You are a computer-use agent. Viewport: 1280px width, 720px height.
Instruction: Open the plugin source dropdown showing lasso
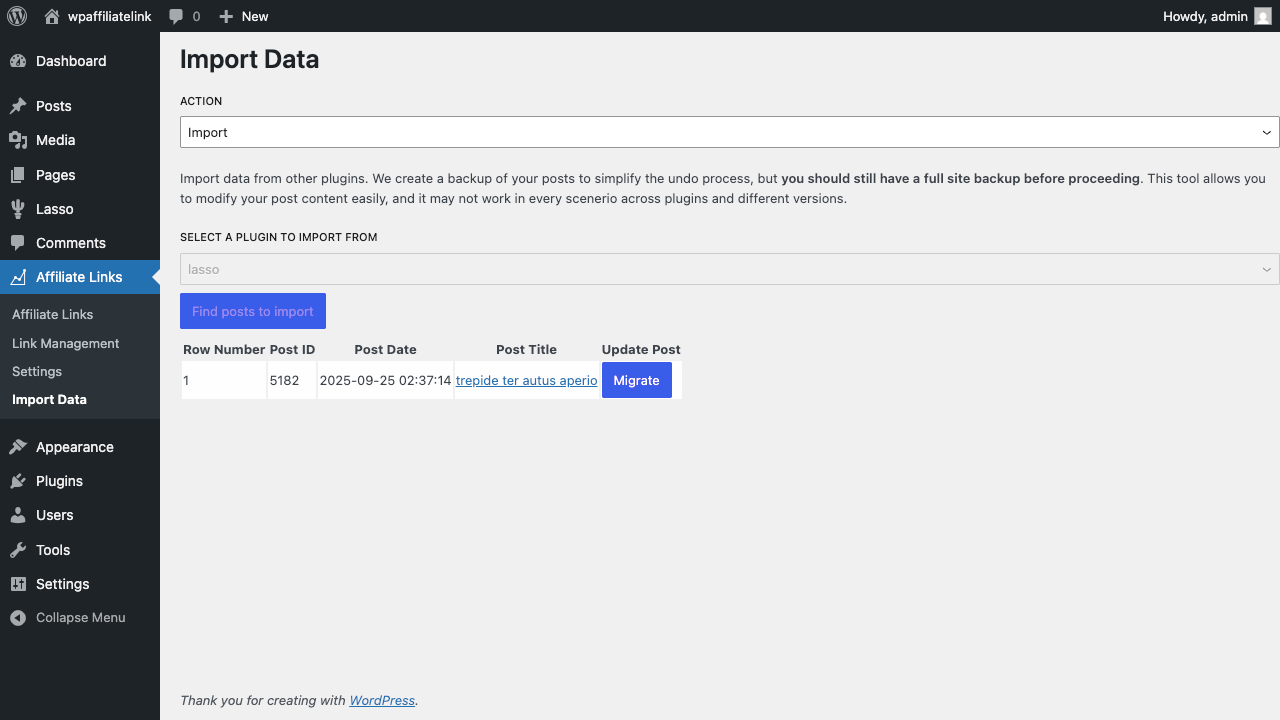pos(729,269)
